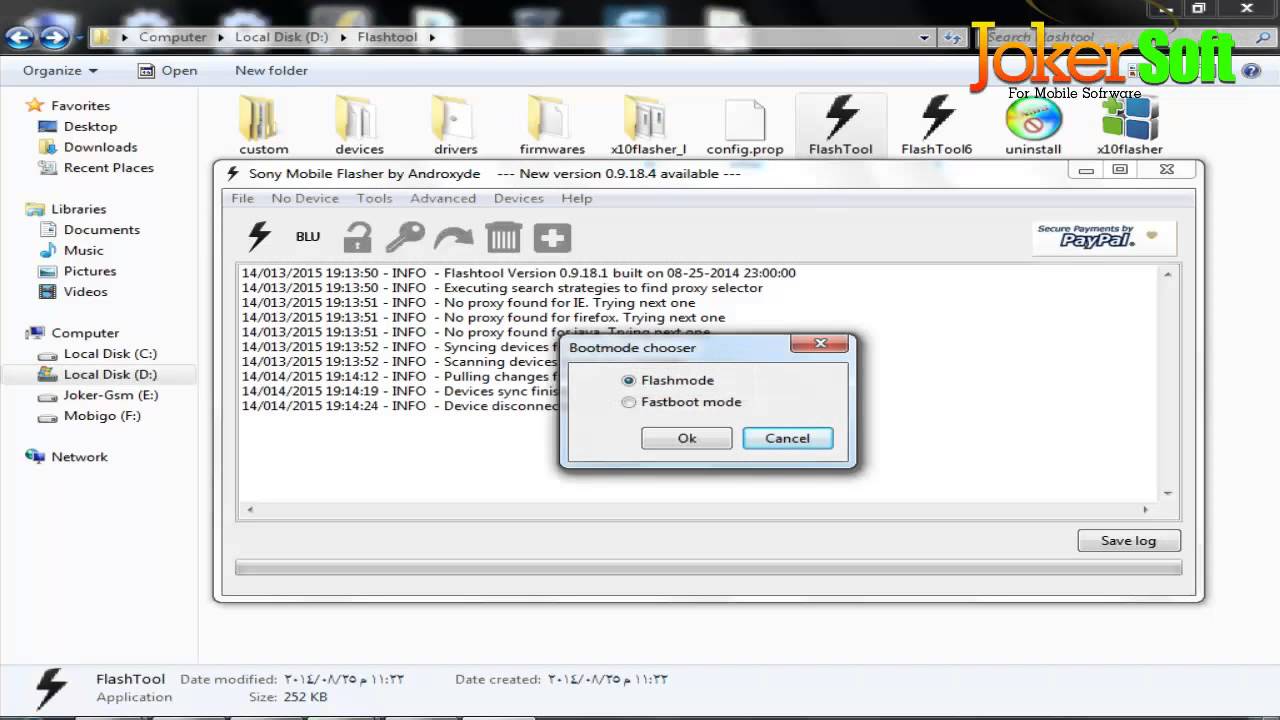Expand the arrow after Computer in path
Viewport: 1280px width, 720px height.
(x=221, y=37)
